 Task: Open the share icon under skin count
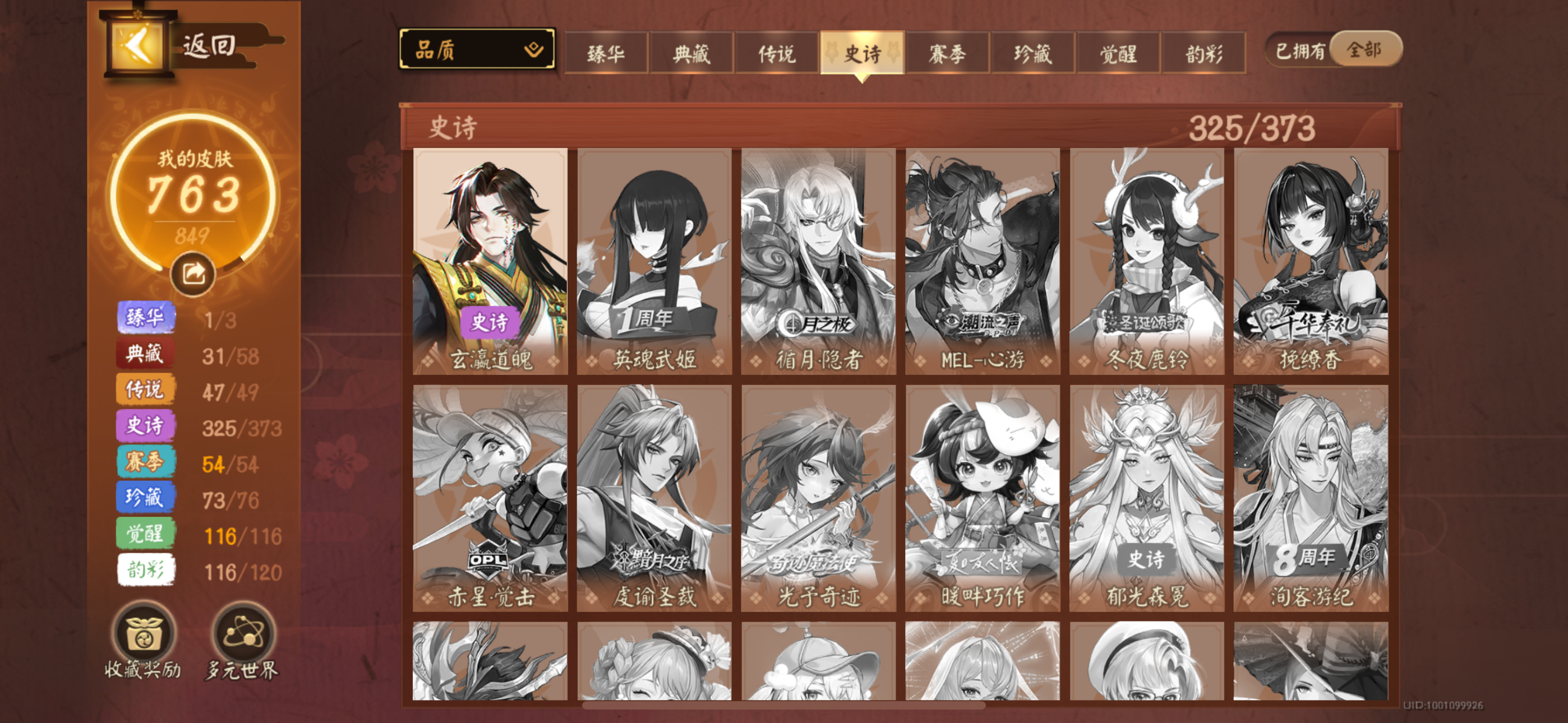pyautogui.click(x=193, y=274)
